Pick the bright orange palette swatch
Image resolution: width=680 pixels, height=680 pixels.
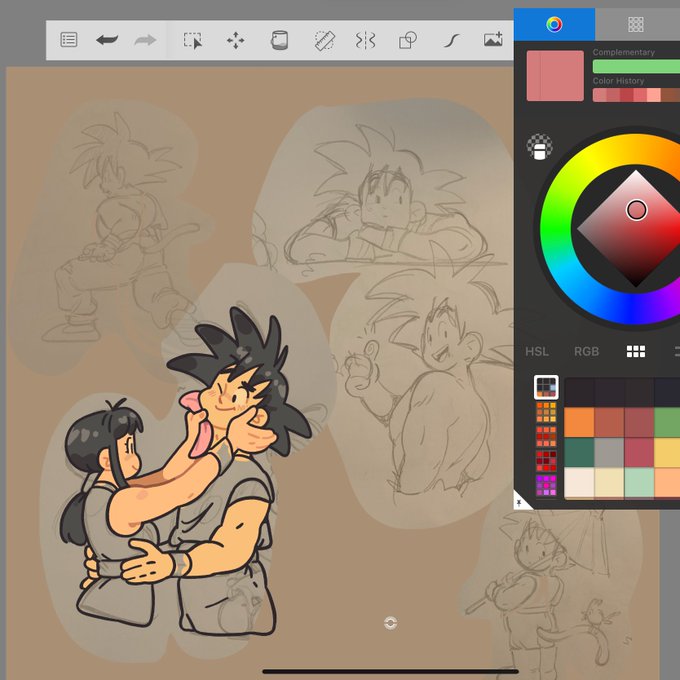(579, 422)
